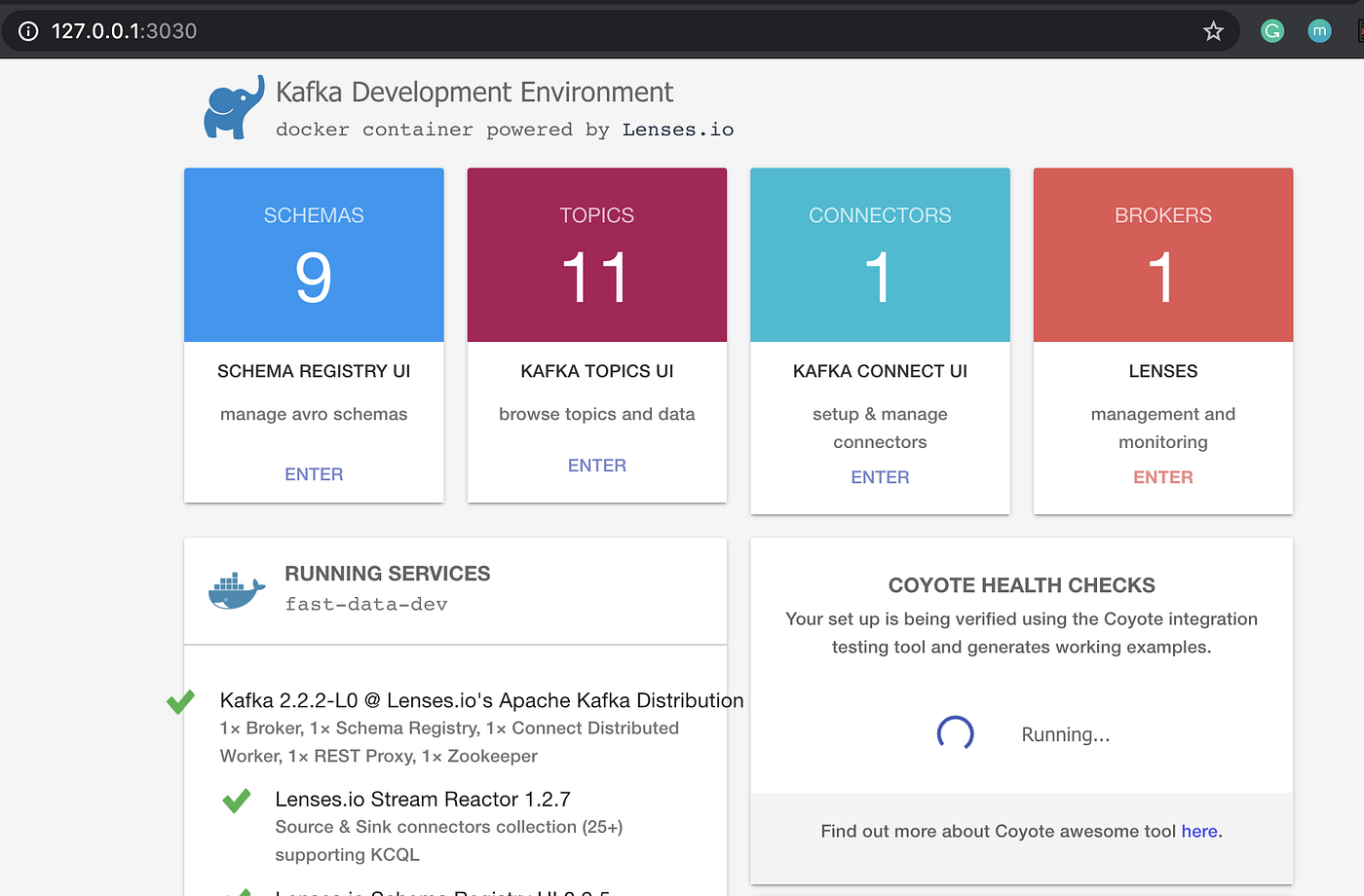Viewport: 1364px width, 896px height.
Task: Click the maroon TOPICS 11 tile
Action: point(597,255)
